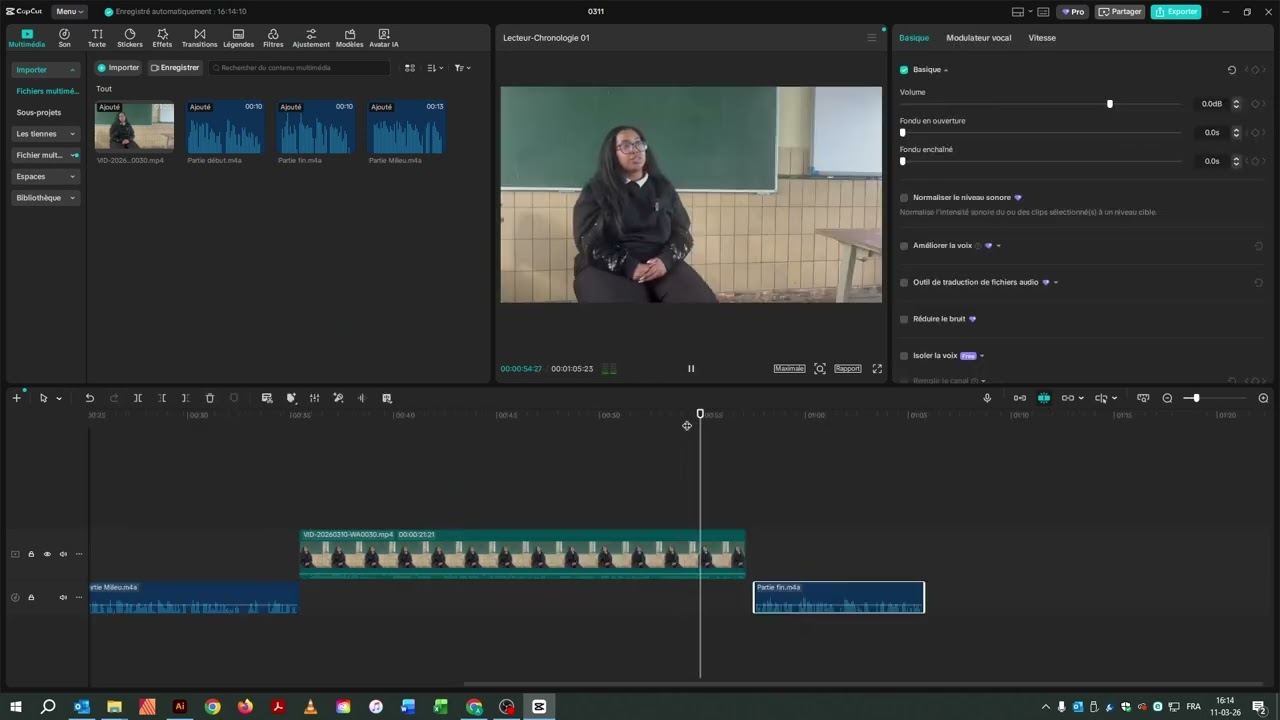Expand the Espaces sidebar section
1280x720 pixels.
(x=45, y=177)
